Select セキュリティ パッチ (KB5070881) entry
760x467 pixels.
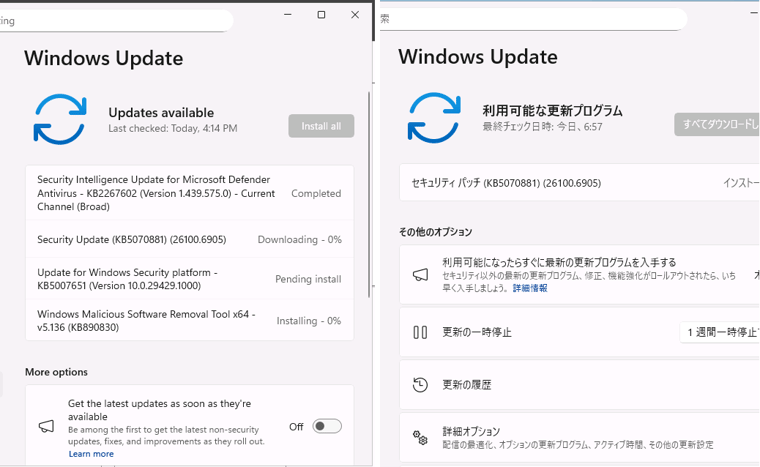click(579, 183)
